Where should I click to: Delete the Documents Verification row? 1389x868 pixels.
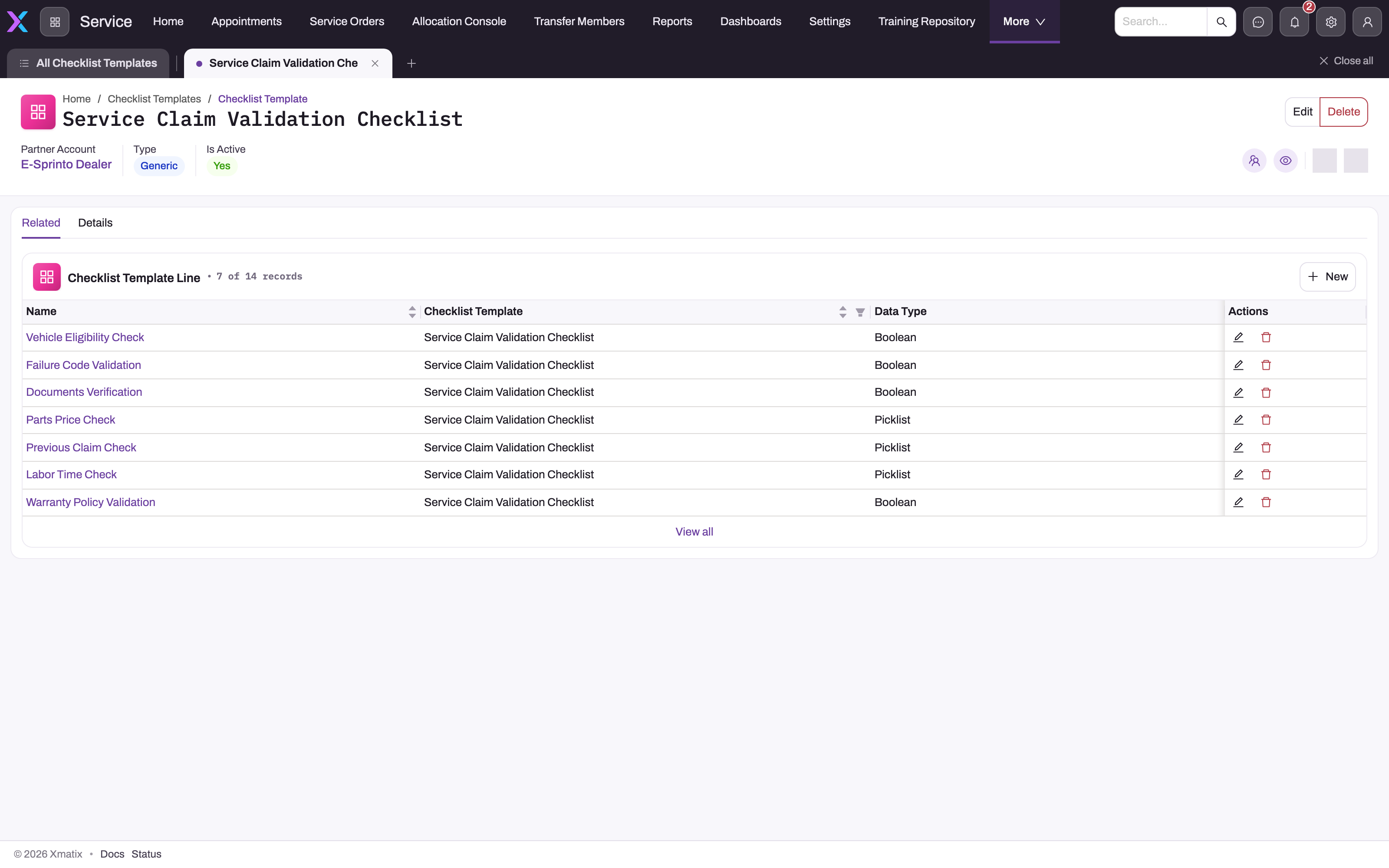[x=1266, y=393]
